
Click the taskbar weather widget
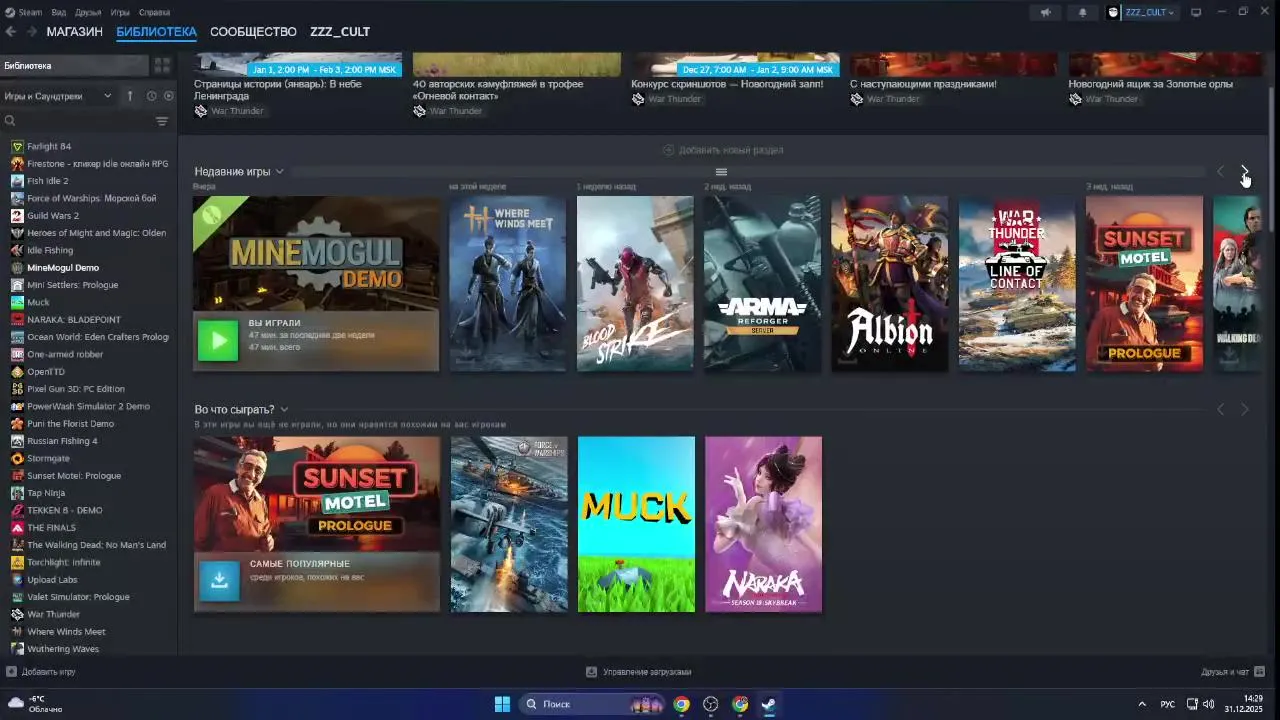click(x=35, y=704)
